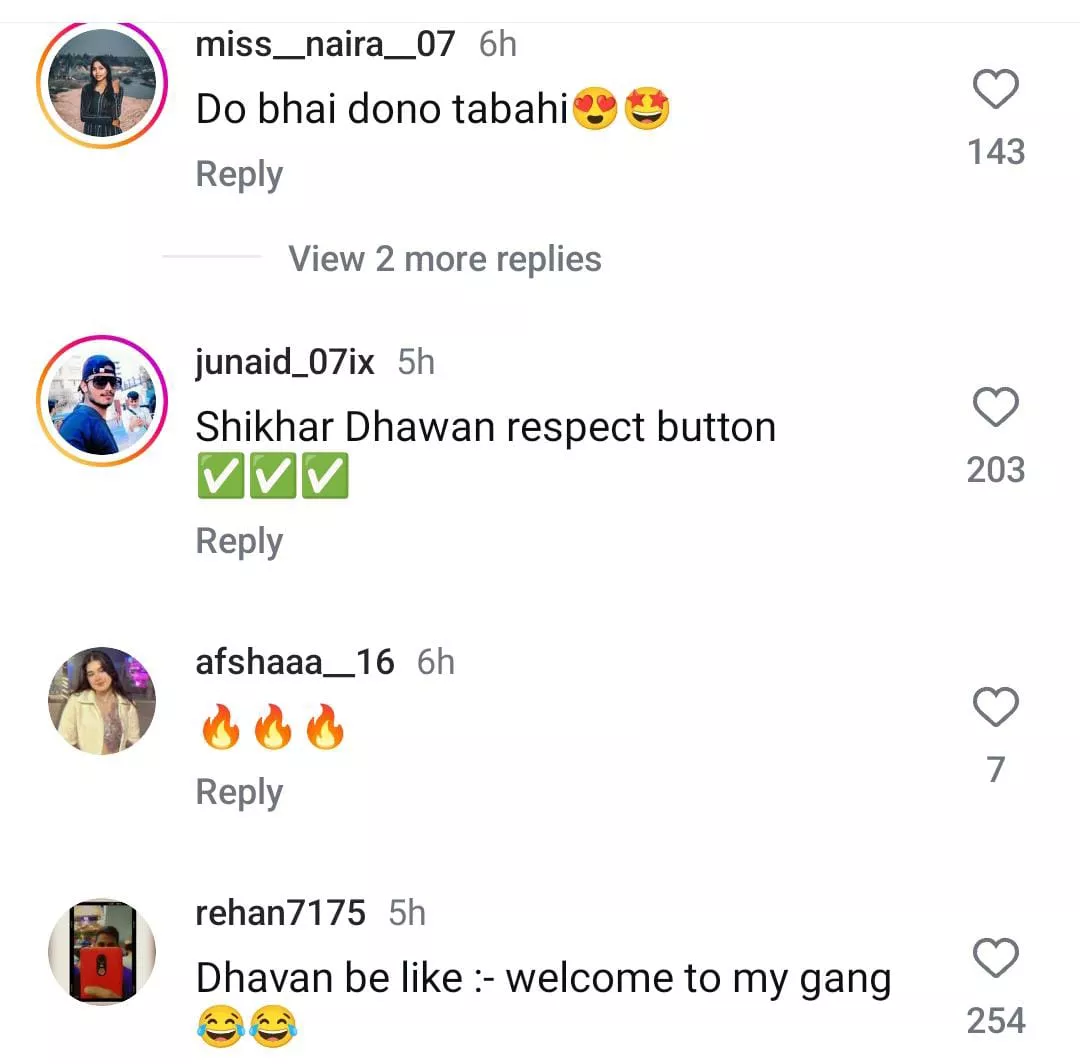Viewport: 1080px width, 1064px height.
Task: Tap the "Do bhai dono tabahi" comment text
Action: (382, 110)
